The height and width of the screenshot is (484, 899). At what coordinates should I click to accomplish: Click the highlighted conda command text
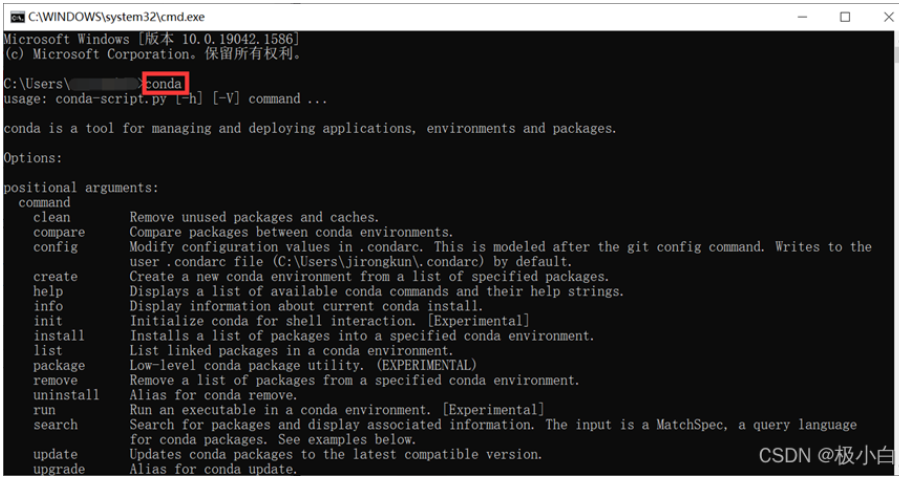pos(164,84)
